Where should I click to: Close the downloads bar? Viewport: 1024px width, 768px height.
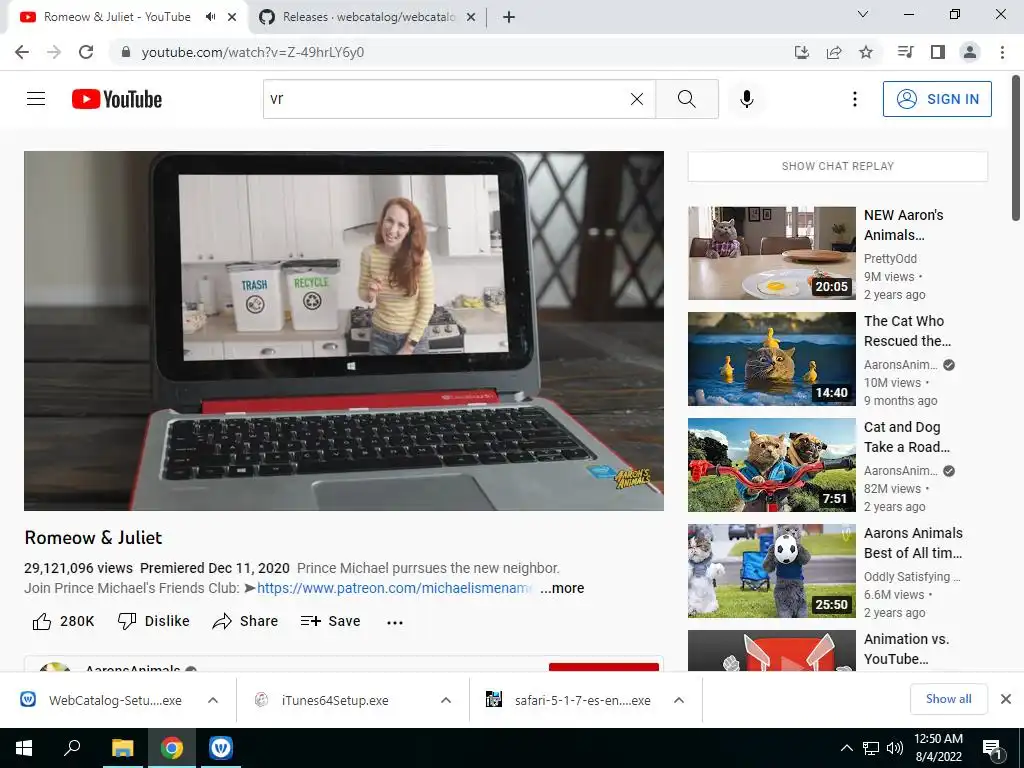pyautogui.click(x=1006, y=699)
